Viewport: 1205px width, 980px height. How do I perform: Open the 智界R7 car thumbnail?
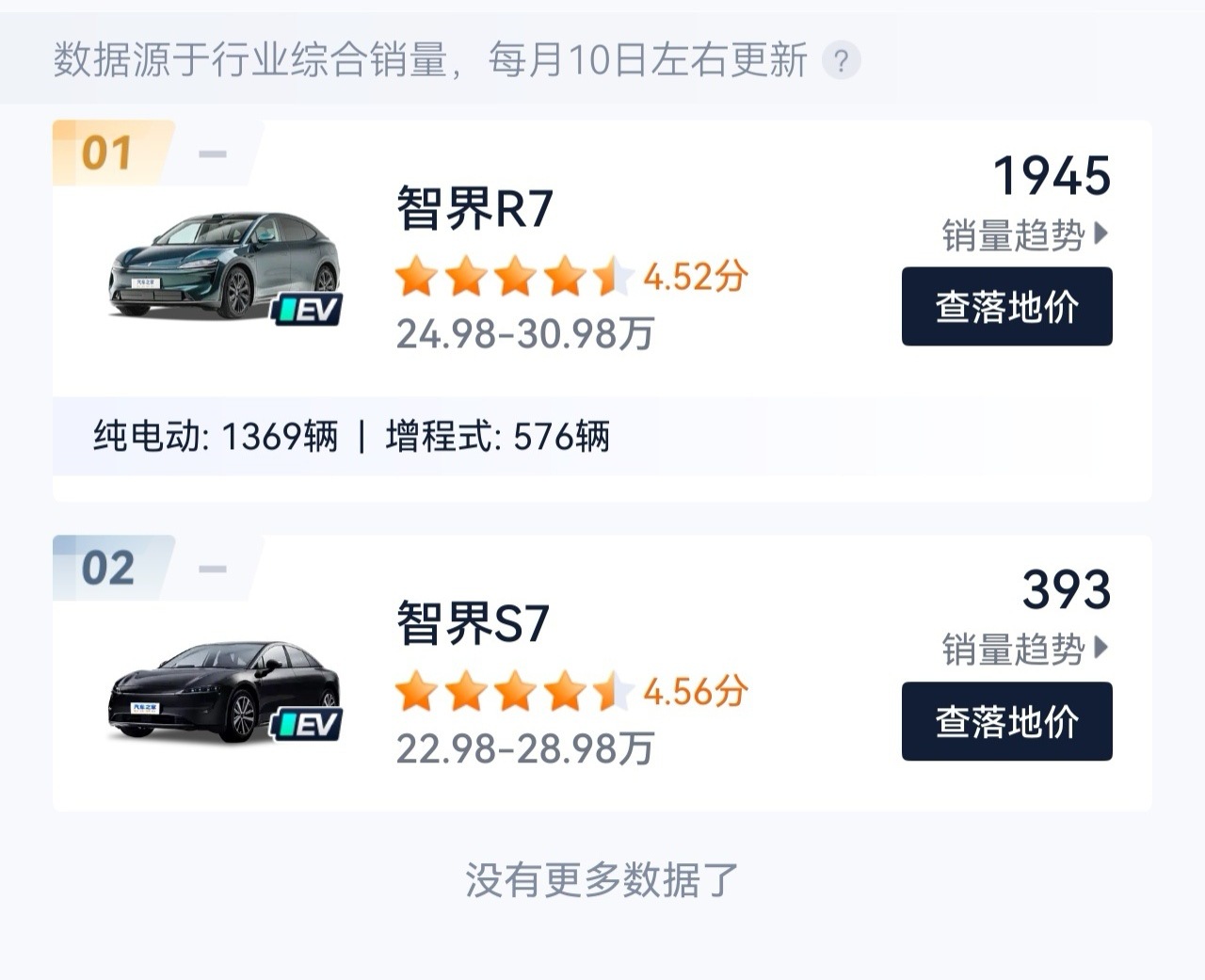223,265
